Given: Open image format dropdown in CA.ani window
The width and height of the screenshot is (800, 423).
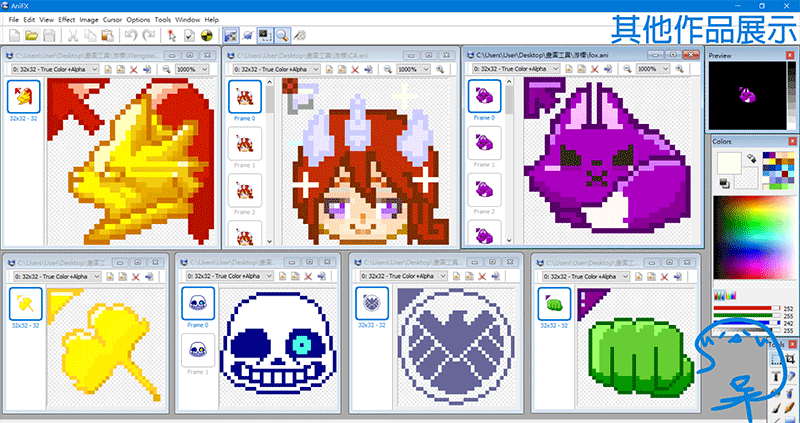Looking at the screenshot, I should pyautogui.click(x=276, y=69).
